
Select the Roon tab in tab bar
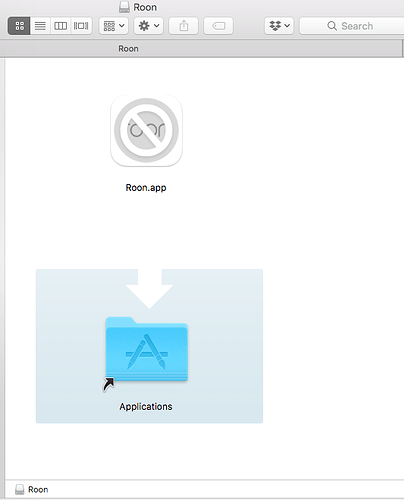coord(201,49)
